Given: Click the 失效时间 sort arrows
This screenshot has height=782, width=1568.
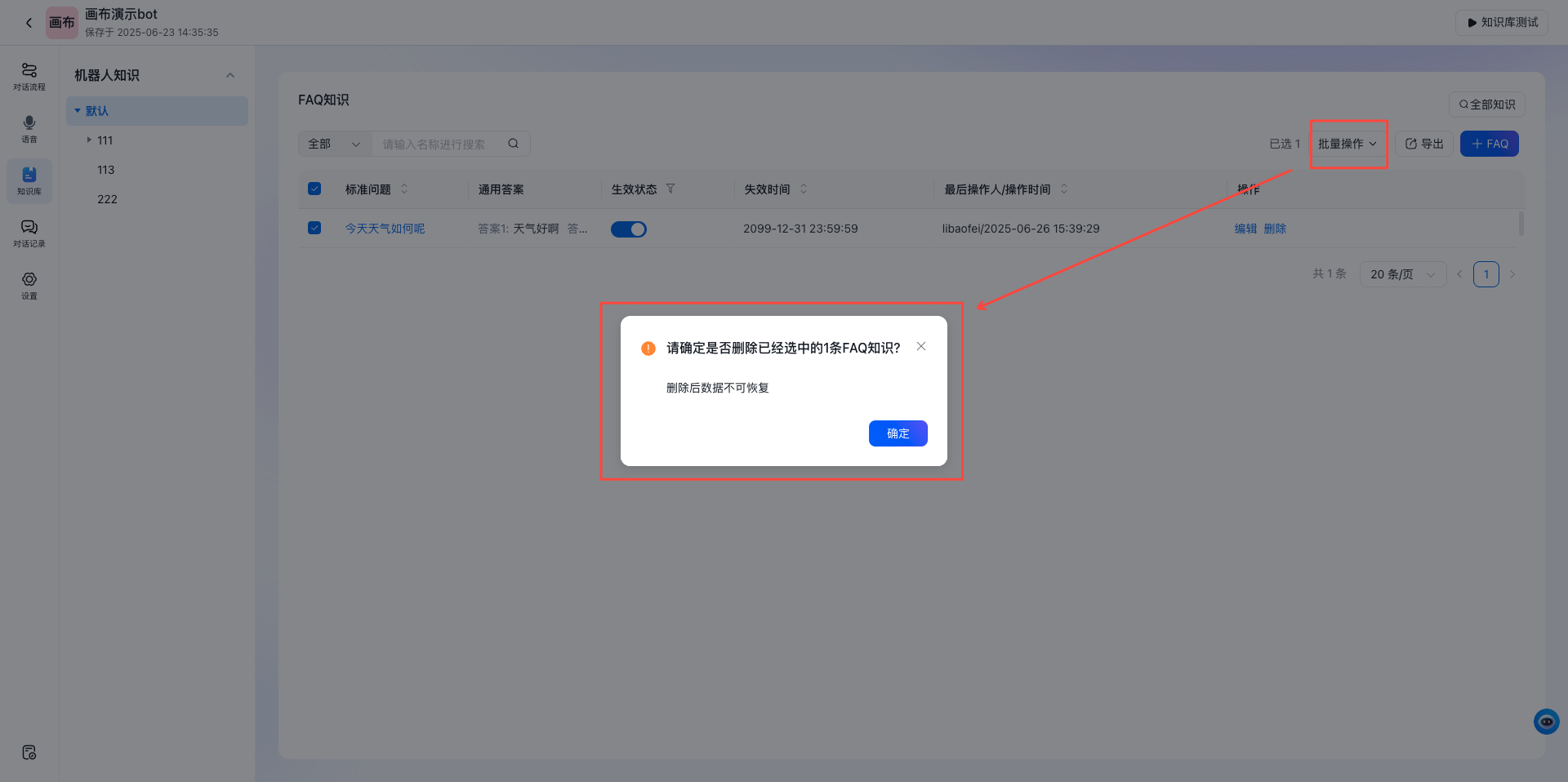Looking at the screenshot, I should (x=804, y=189).
